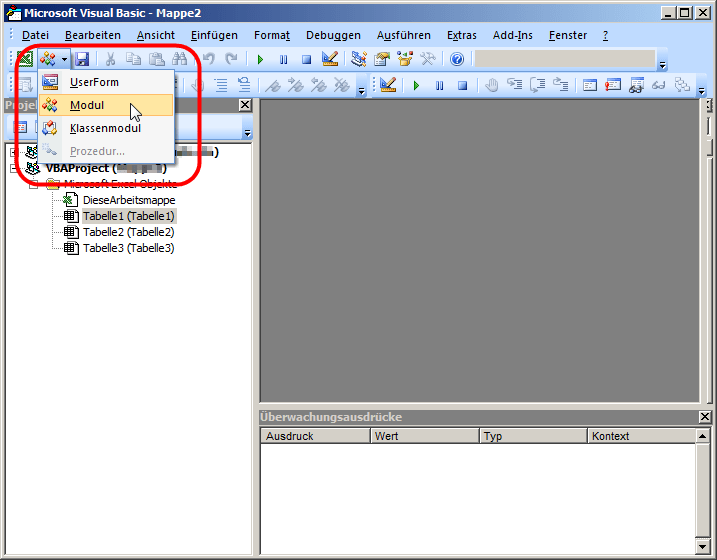The image size is (717, 560).
Task: Pause execution on the Standard toolbar
Action: 284,59
